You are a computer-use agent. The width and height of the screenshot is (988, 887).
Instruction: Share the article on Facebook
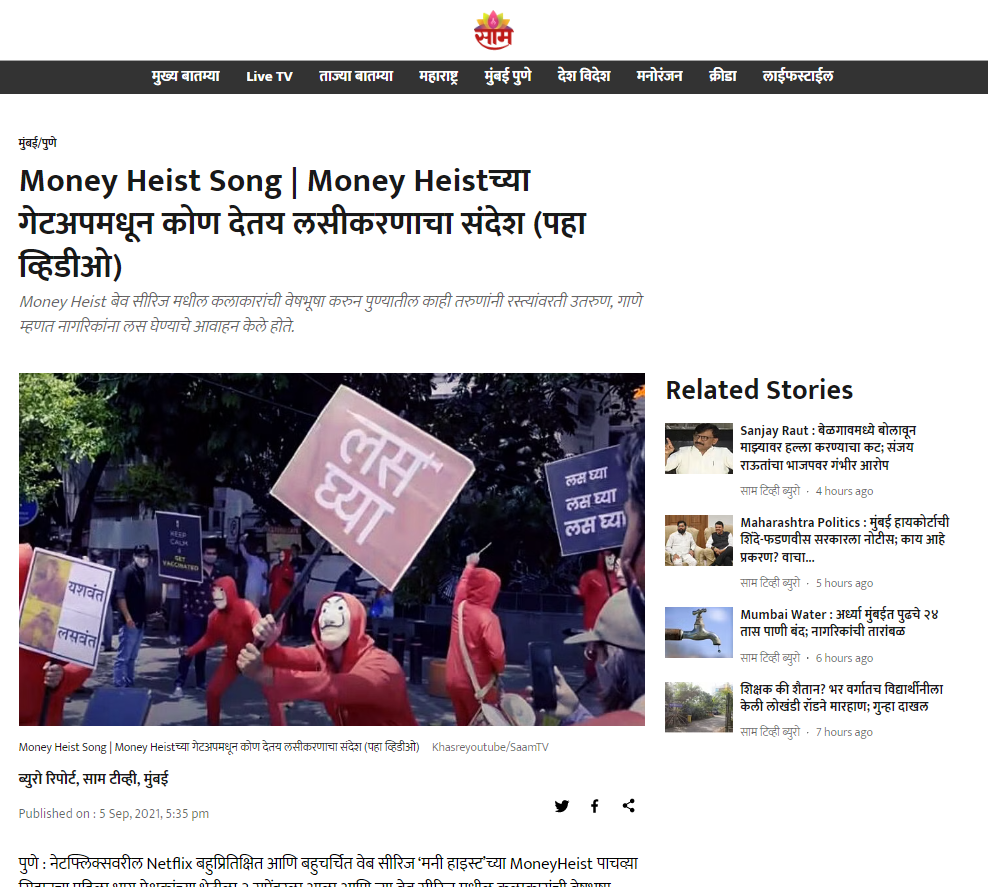(594, 806)
